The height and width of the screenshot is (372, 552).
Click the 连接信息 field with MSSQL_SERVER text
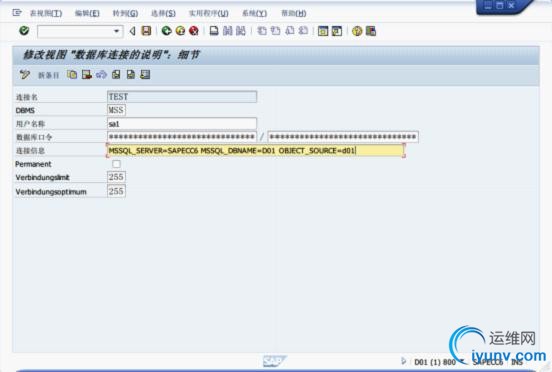(255, 151)
